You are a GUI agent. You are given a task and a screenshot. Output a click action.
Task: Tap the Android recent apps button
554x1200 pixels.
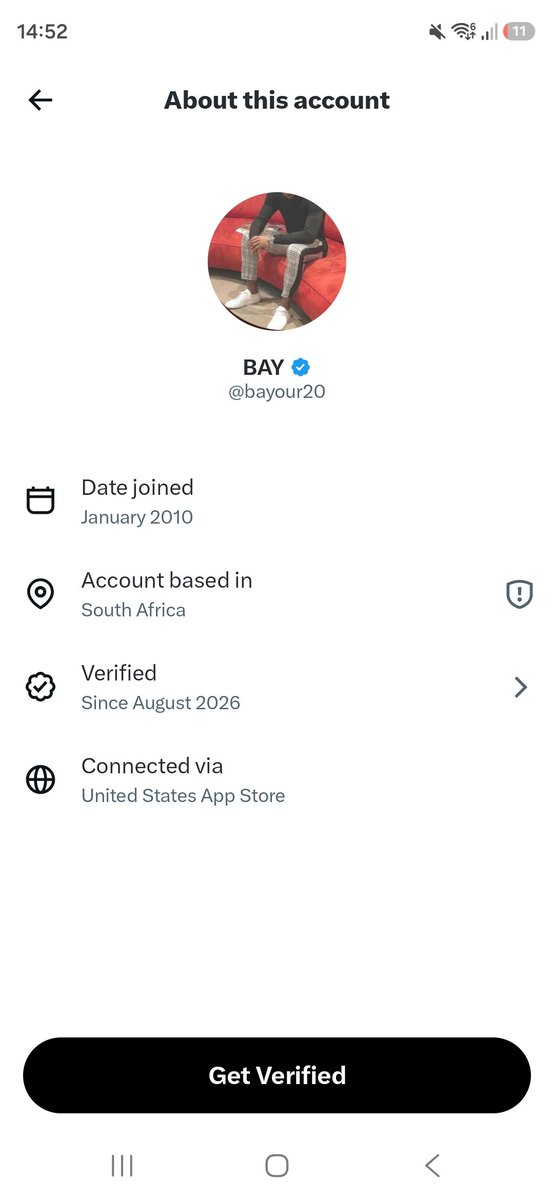(x=122, y=1165)
